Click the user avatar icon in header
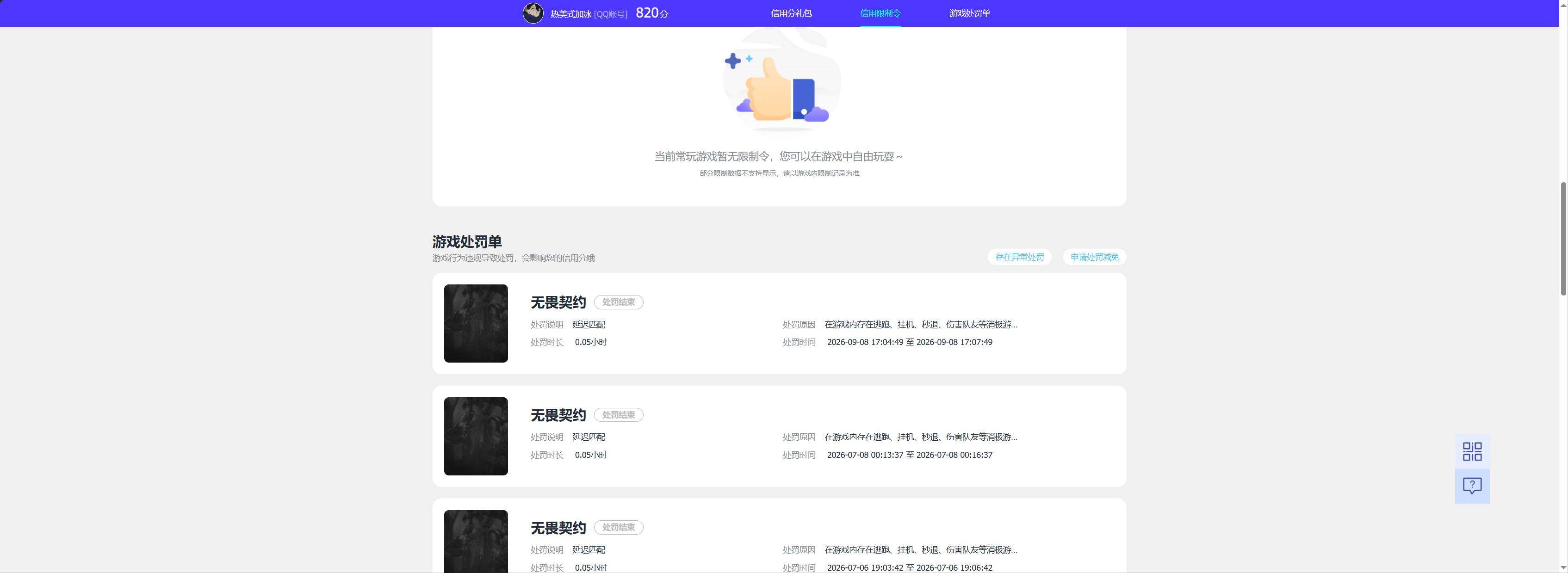1568x573 pixels. 533,13
